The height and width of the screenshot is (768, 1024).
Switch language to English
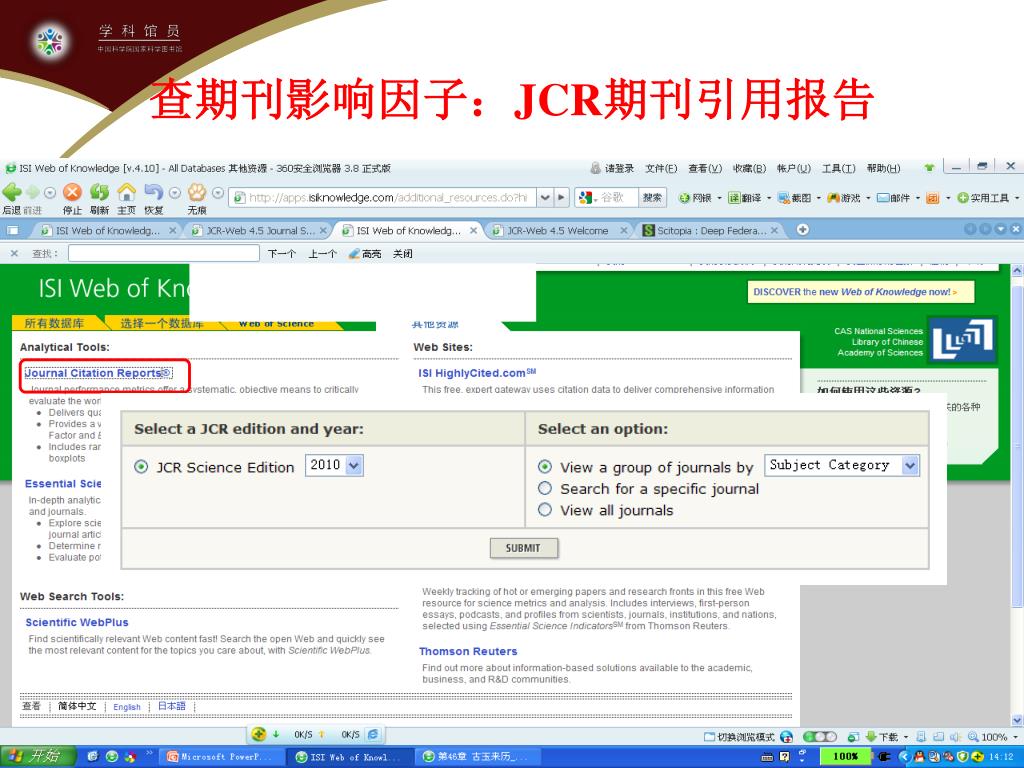(x=127, y=707)
